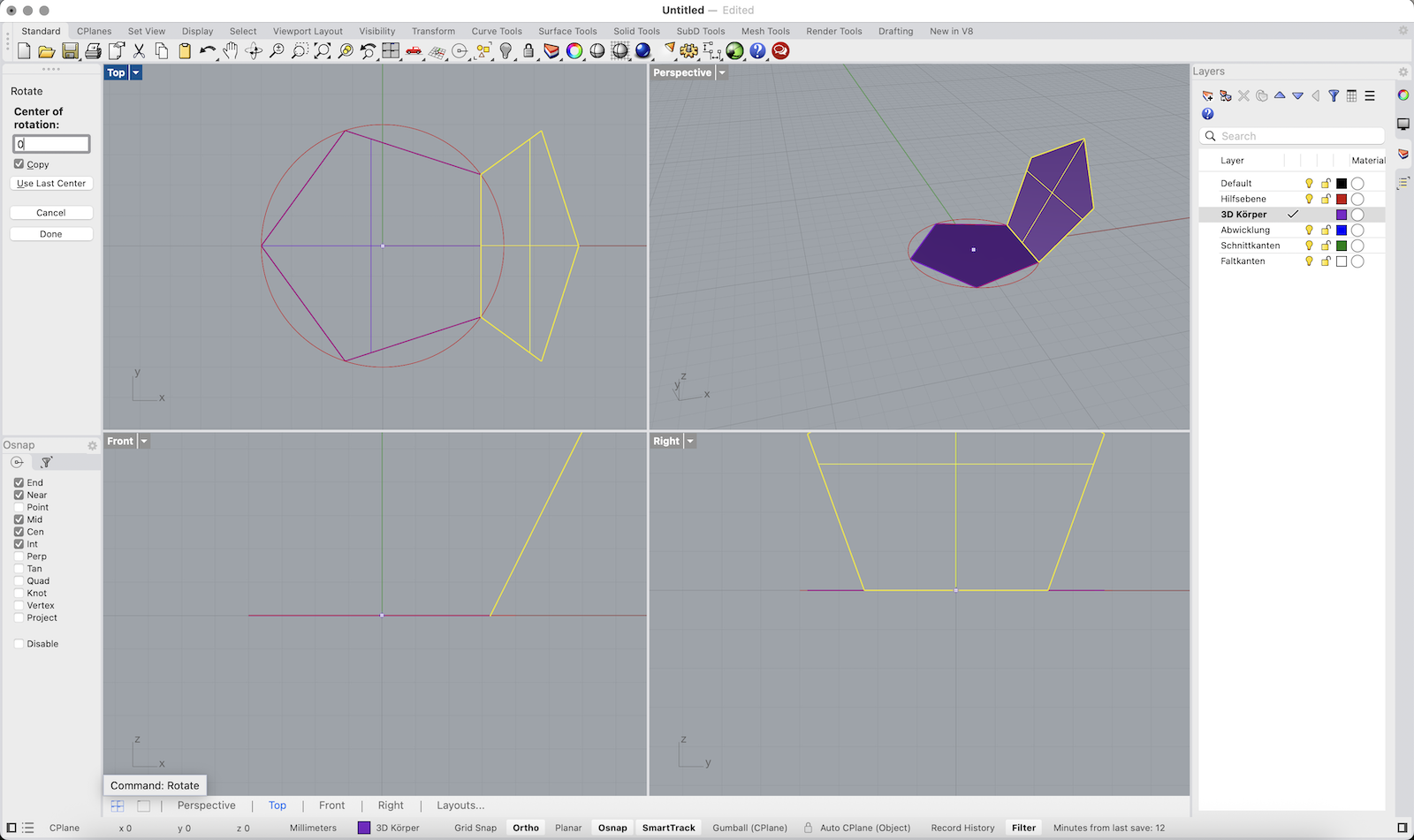Screen dimensions: 1414x840
Task: Toggle Record History in the status bar
Action: pyautogui.click(x=962, y=828)
